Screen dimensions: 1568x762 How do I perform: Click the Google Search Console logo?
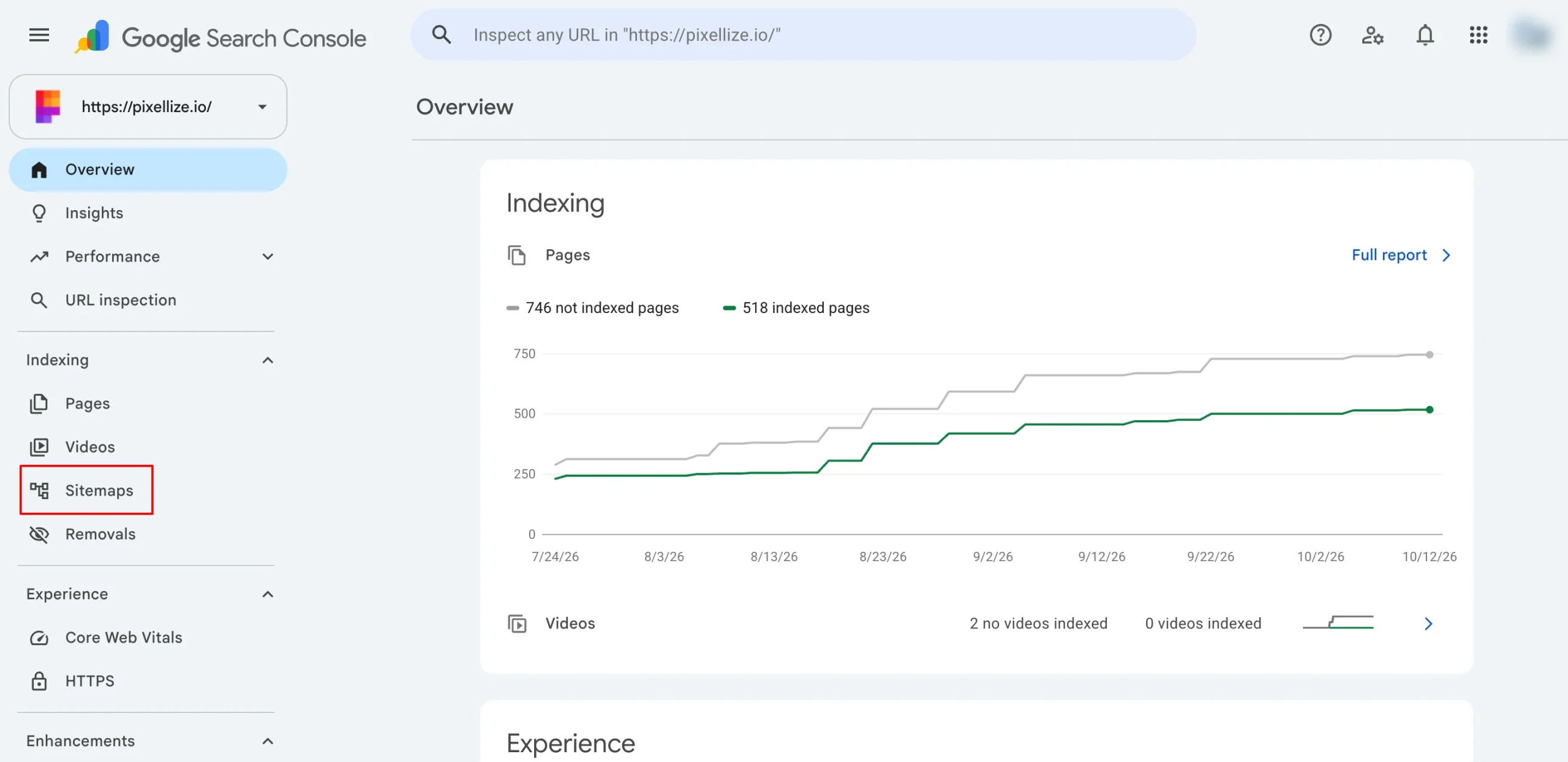coord(221,37)
